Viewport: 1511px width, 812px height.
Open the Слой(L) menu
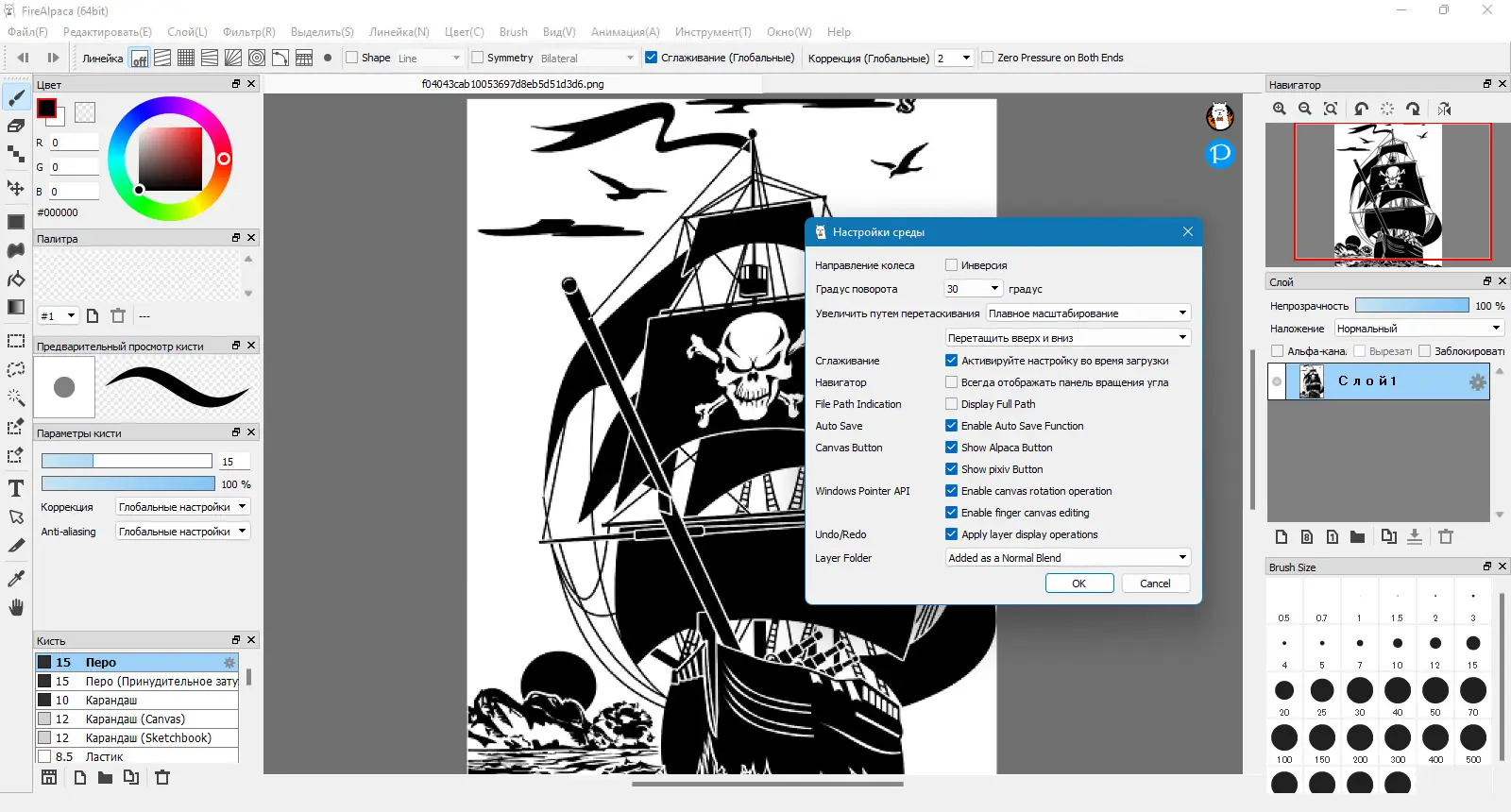coord(187,32)
